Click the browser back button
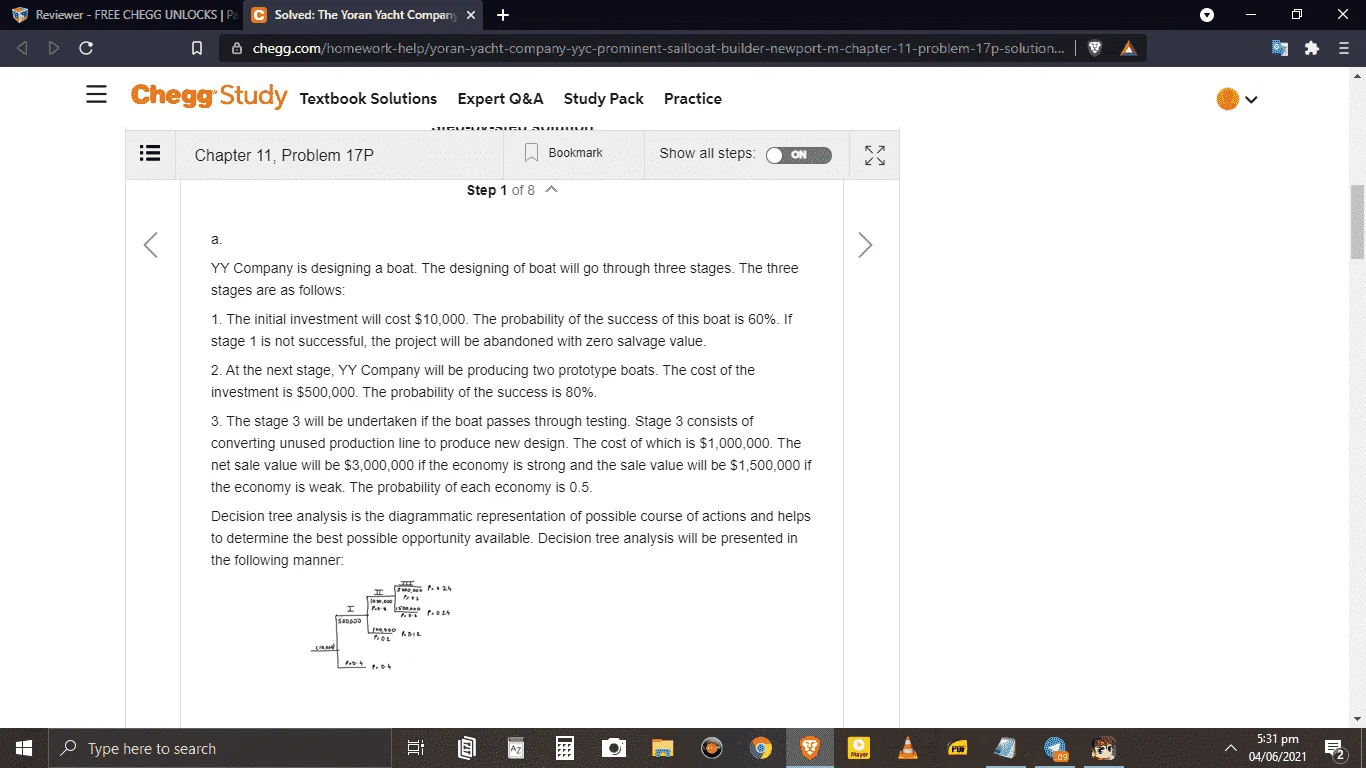Image resolution: width=1366 pixels, height=768 pixels. 23,48
